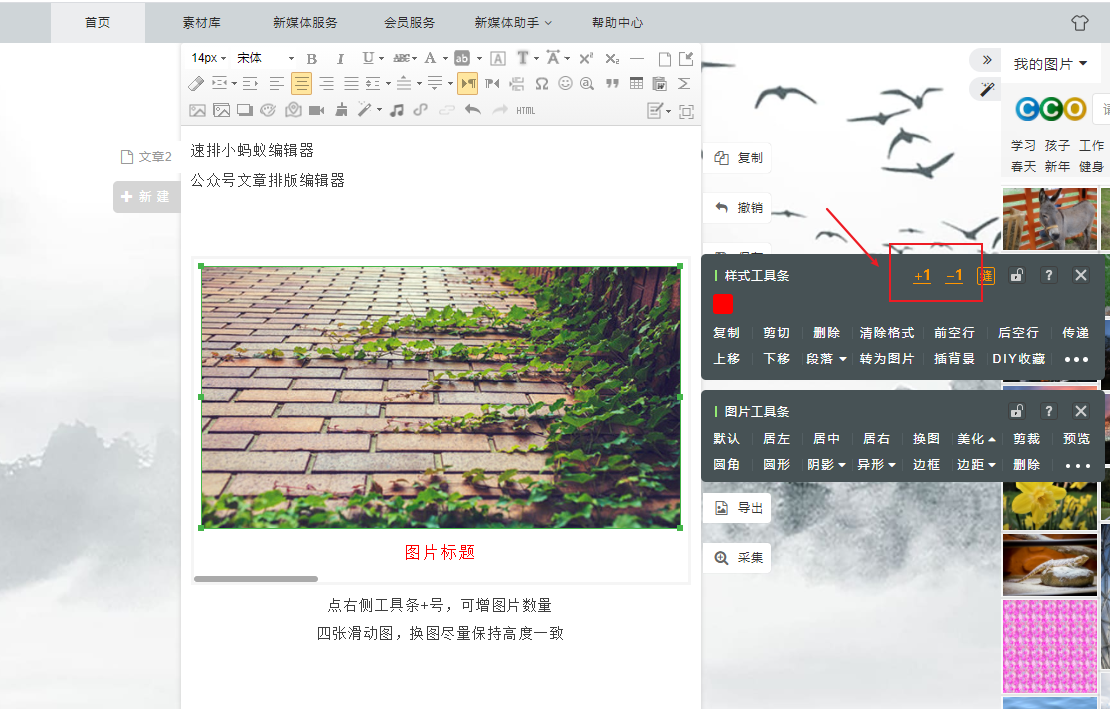Open strikethrough options dropdown arrow

point(414,59)
